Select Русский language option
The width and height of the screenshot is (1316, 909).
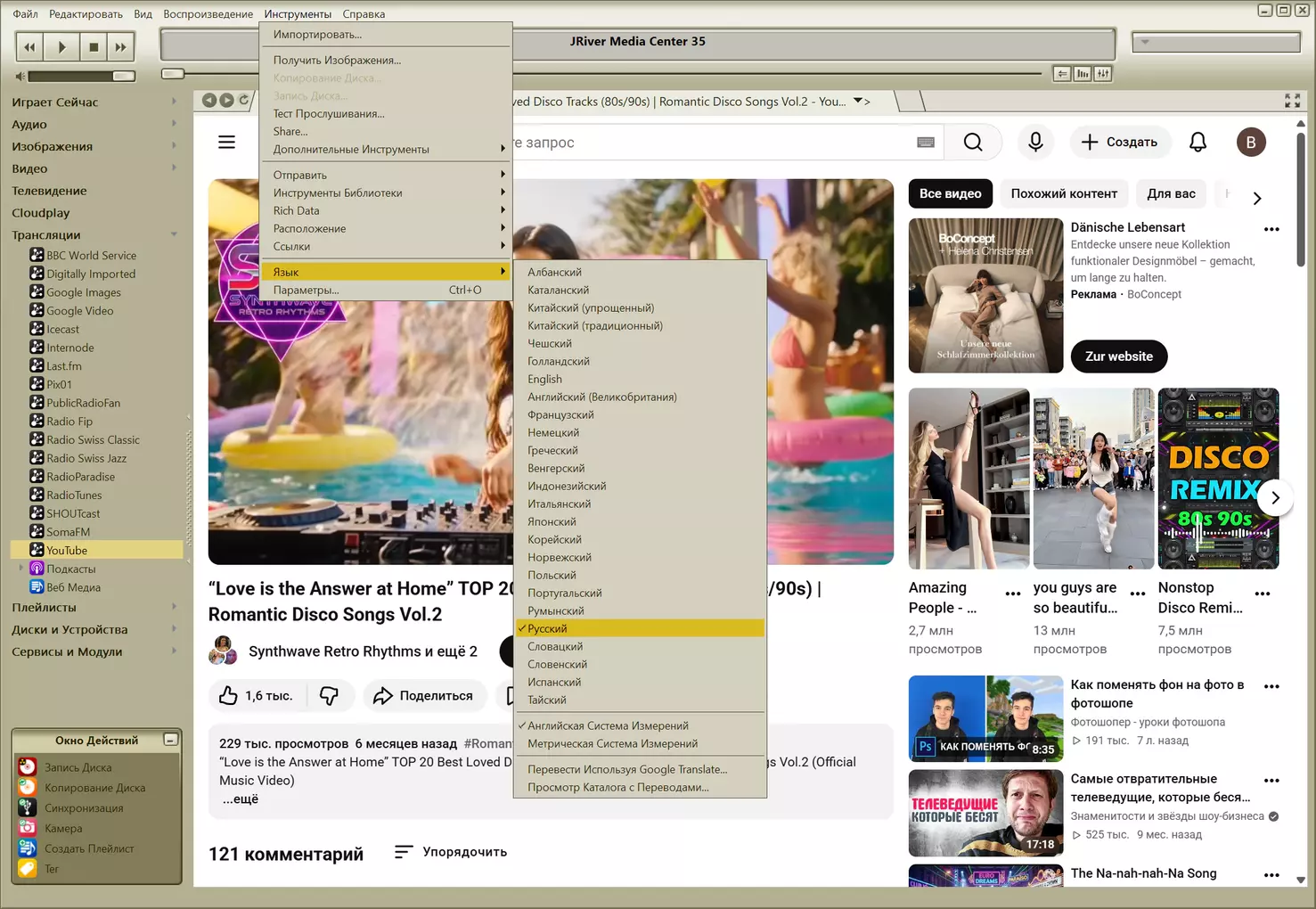547,629
